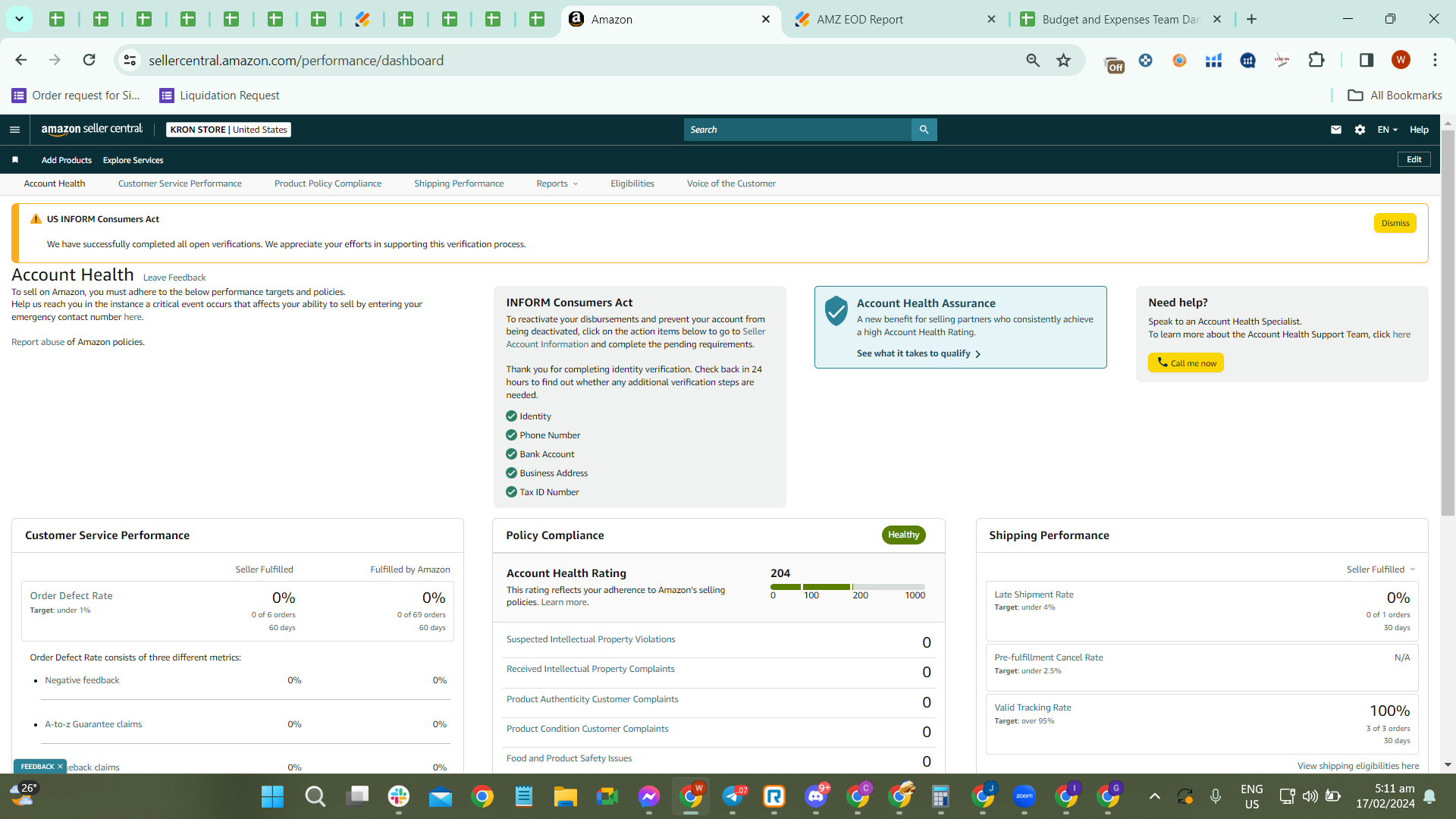This screenshot has height=819, width=1456.
Task: Open Chrome's three-dot menu
Action: pyautogui.click(x=1435, y=60)
